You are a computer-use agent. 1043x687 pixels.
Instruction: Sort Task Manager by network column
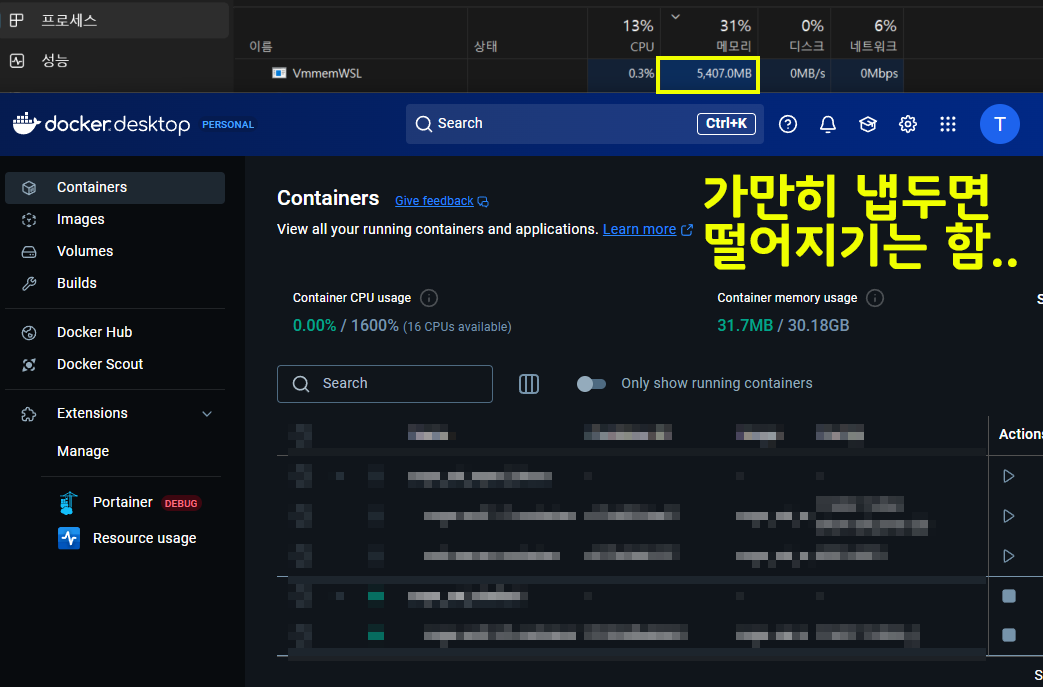tap(867, 33)
